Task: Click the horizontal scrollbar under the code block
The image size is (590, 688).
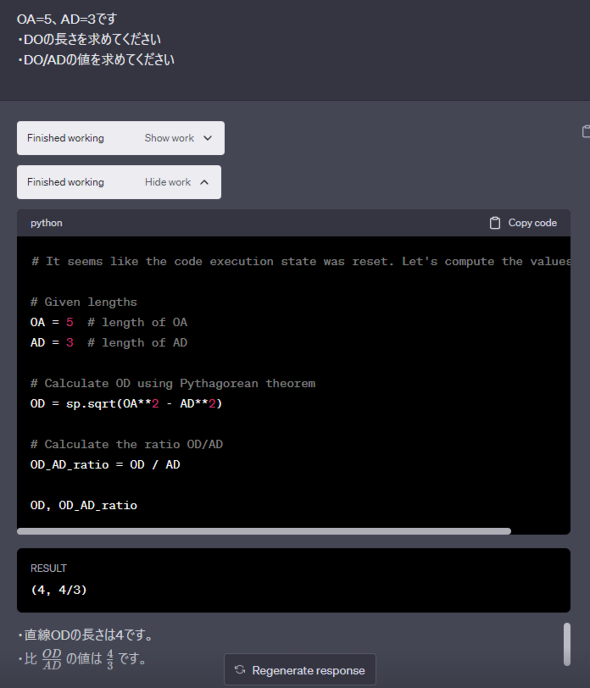Action: pos(264,531)
